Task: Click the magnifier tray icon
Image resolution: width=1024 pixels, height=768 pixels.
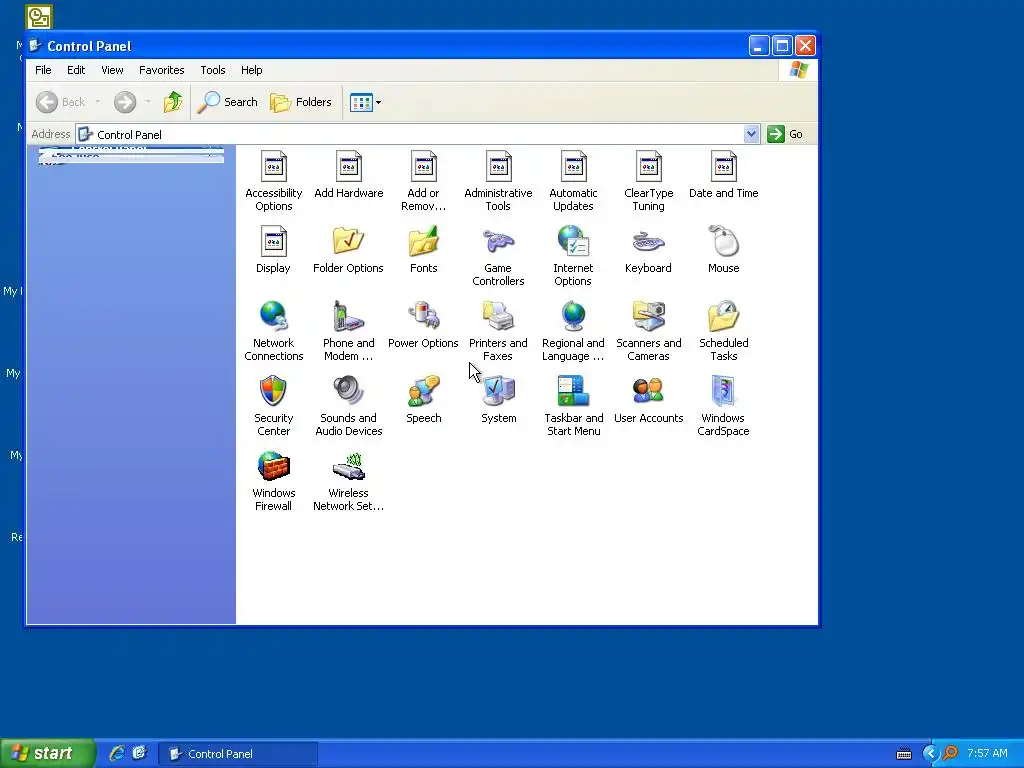Action: click(950, 754)
